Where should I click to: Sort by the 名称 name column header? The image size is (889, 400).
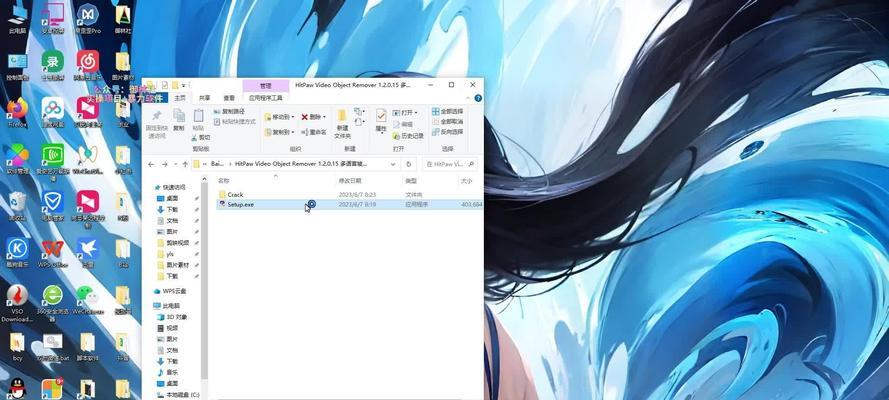click(x=224, y=181)
